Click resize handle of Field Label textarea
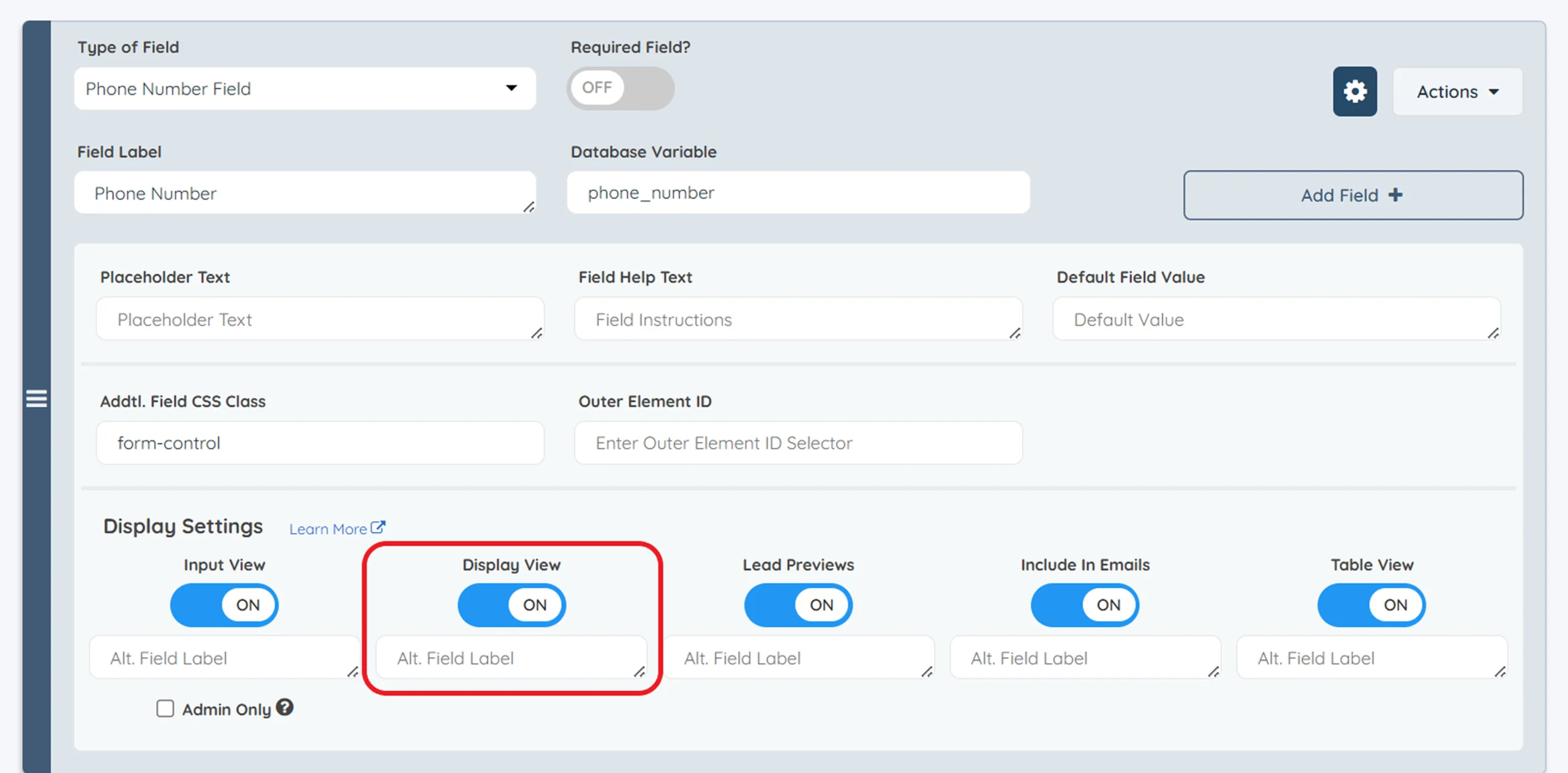 tap(529, 207)
